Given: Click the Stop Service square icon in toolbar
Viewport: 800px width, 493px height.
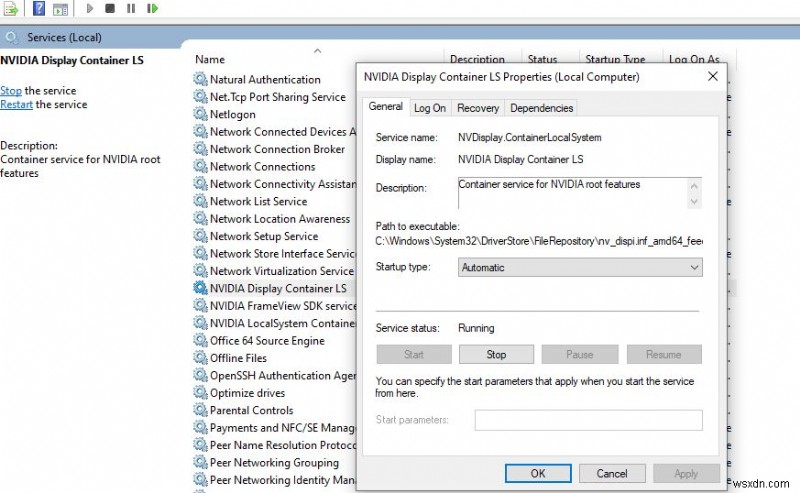Looking at the screenshot, I should coord(110,8).
